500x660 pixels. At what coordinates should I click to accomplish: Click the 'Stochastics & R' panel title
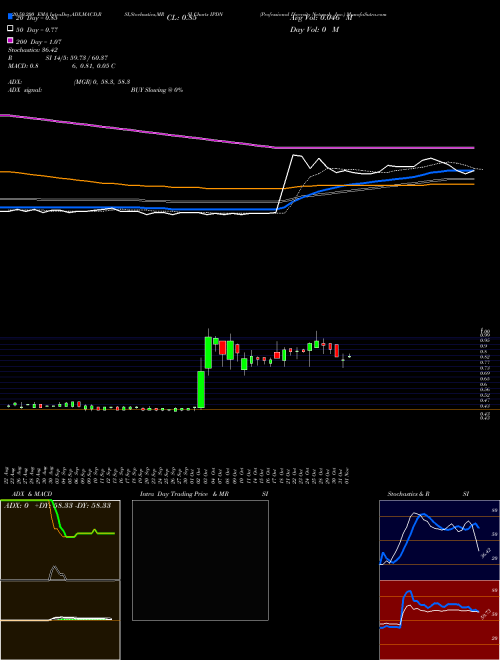pyautogui.click(x=408, y=494)
